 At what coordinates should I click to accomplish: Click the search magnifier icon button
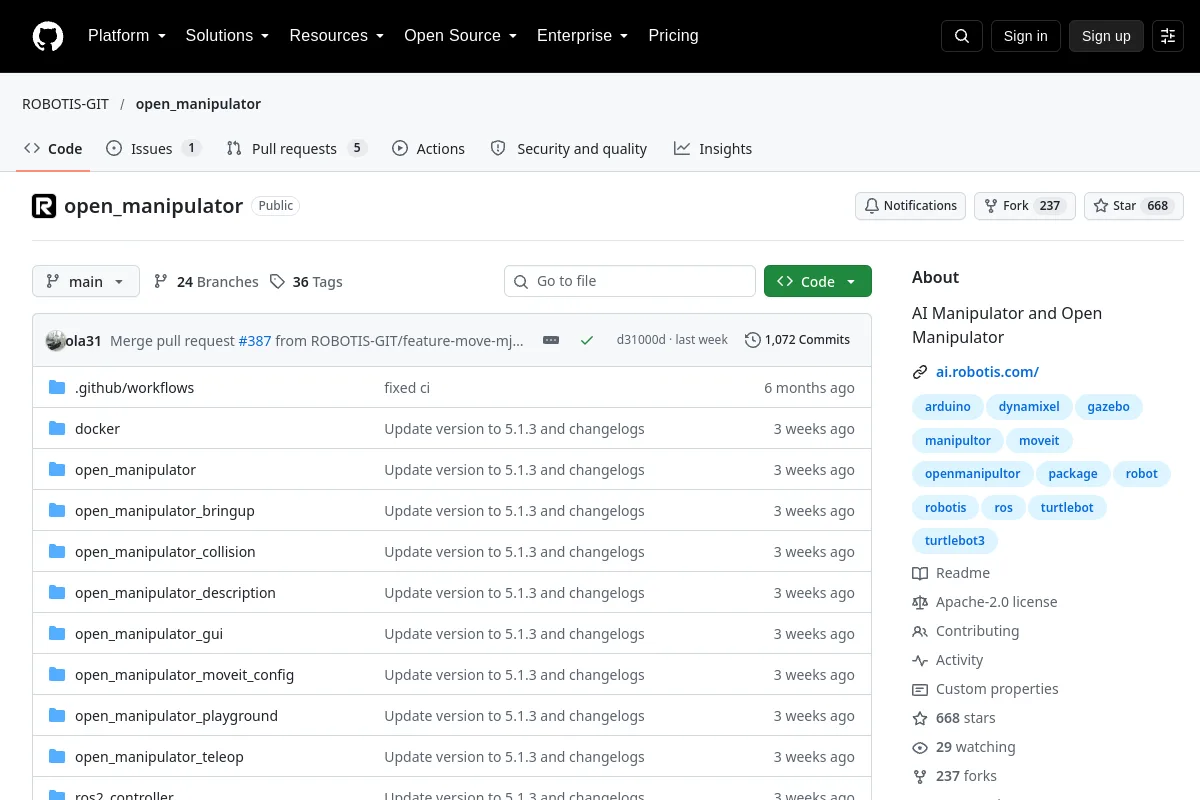[962, 36]
